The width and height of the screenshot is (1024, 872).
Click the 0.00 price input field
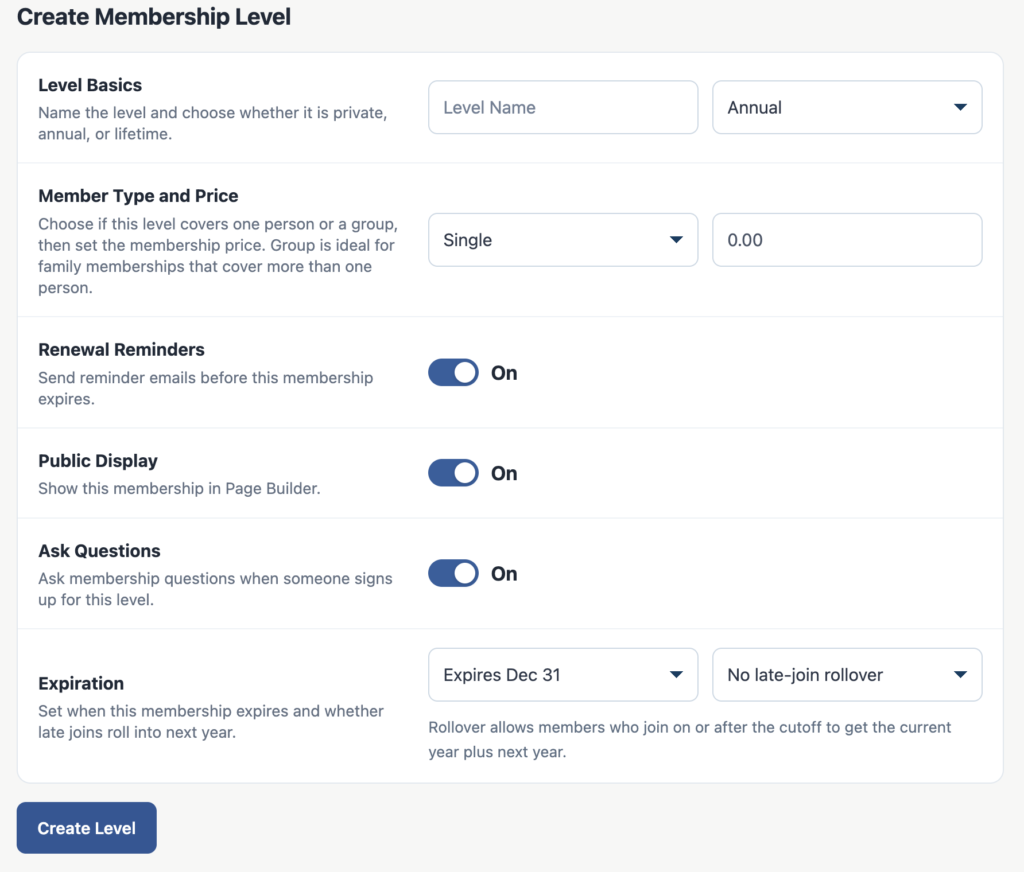pyautogui.click(x=847, y=240)
